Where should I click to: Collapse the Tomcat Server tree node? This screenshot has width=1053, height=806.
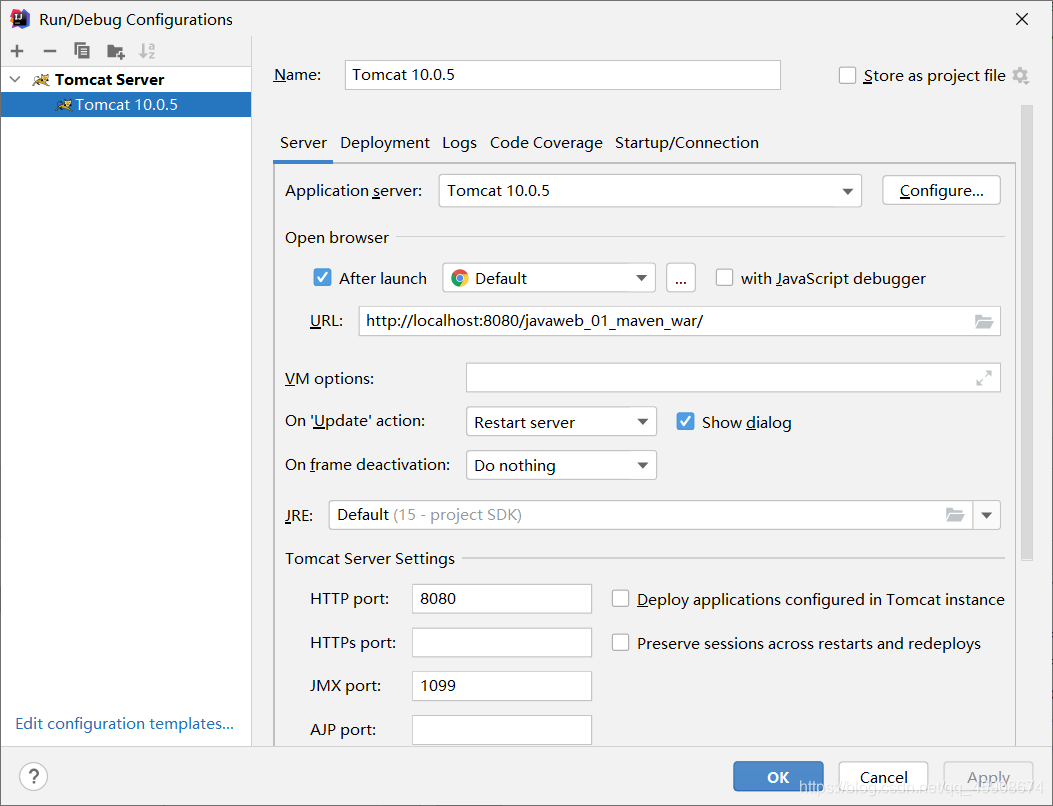tap(15, 79)
